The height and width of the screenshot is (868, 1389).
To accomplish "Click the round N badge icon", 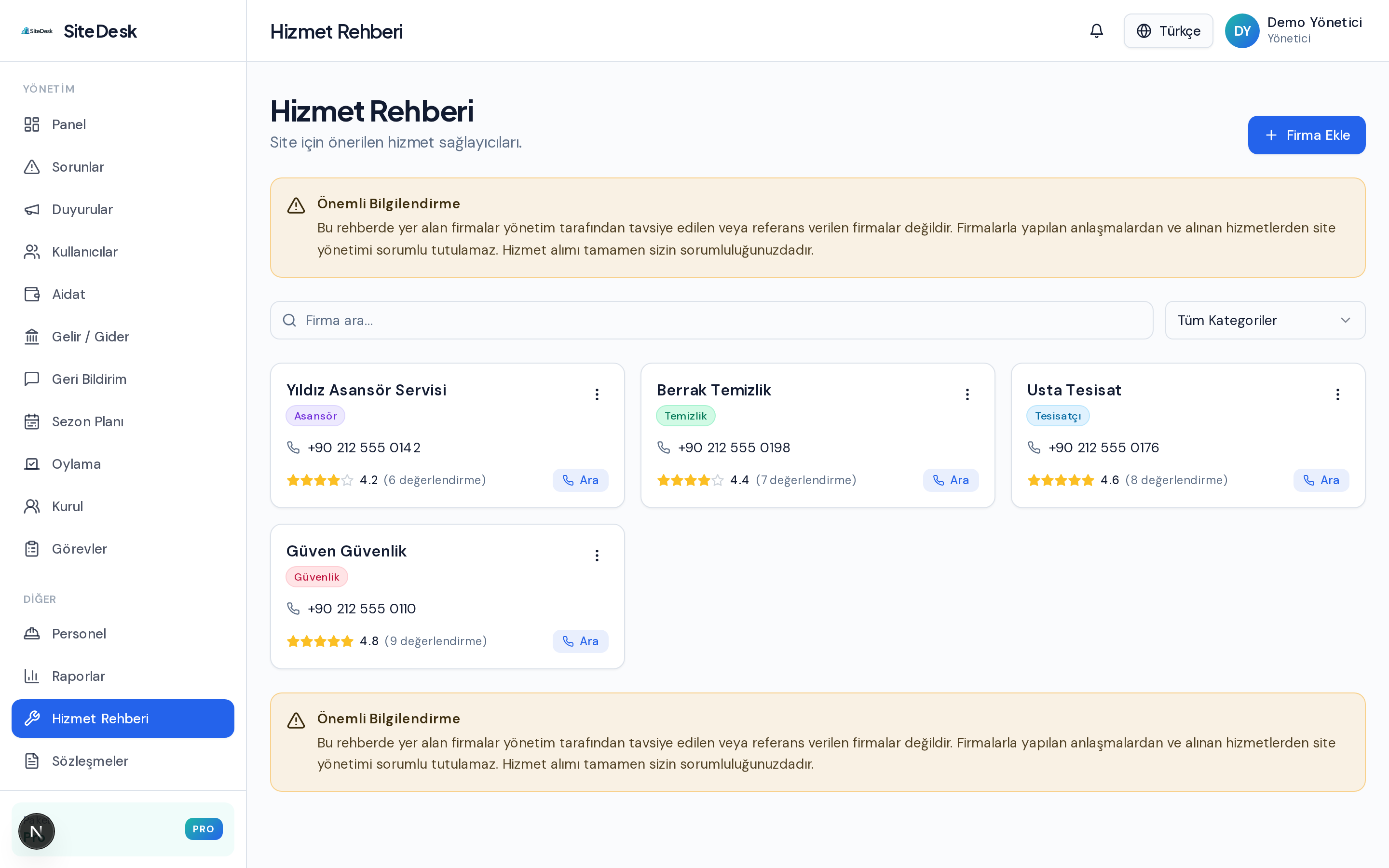I will (x=37, y=831).
